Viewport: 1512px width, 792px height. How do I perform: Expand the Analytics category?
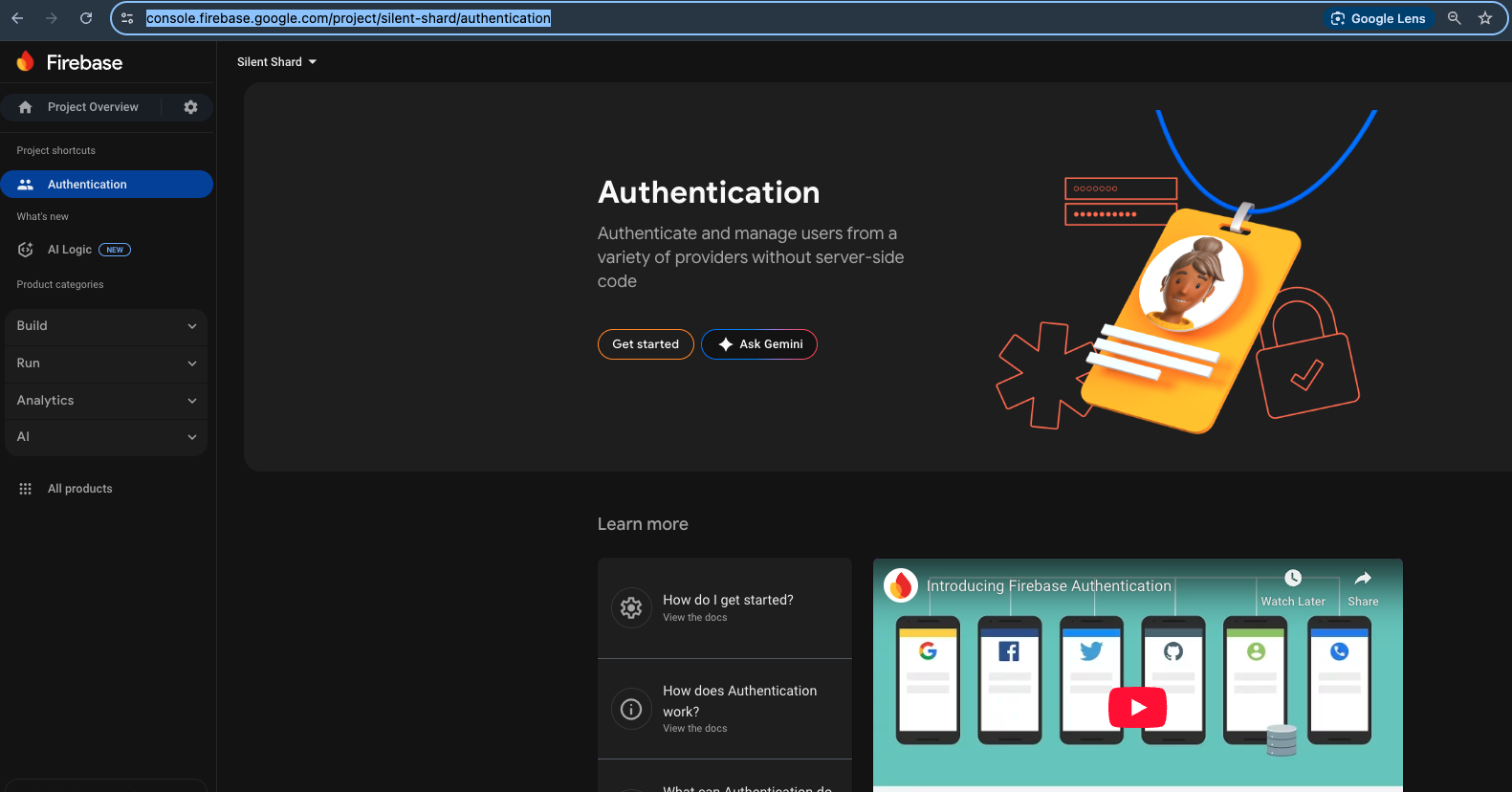pos(106,401)
